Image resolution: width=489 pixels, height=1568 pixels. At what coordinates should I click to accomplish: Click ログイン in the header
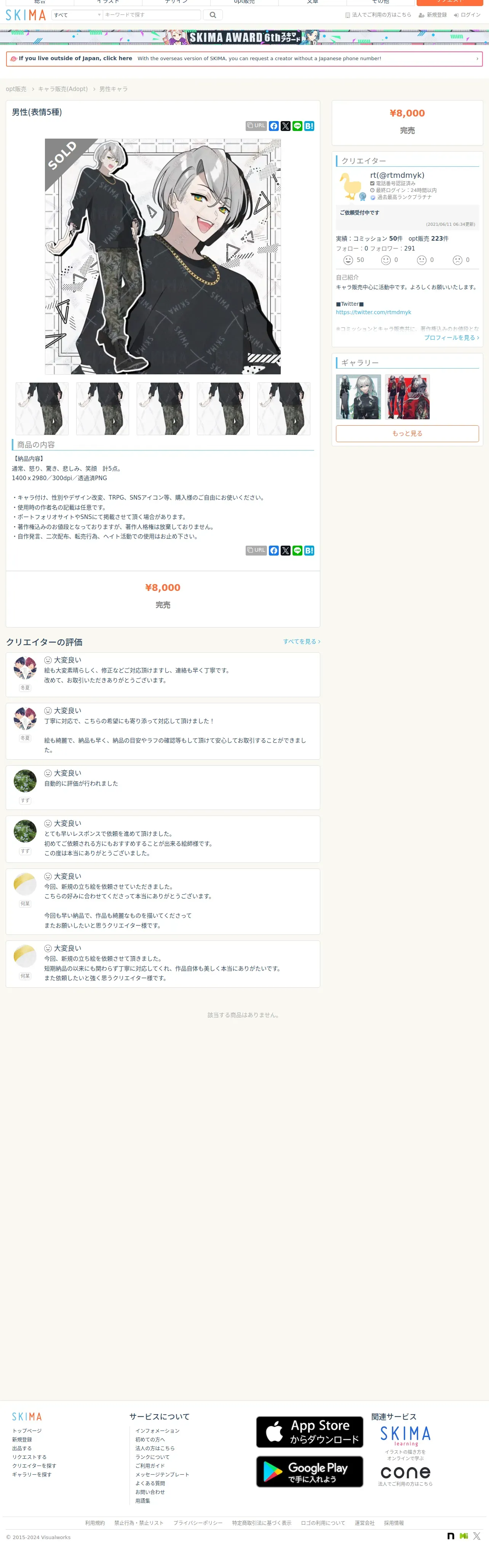[x=467, y=14]
